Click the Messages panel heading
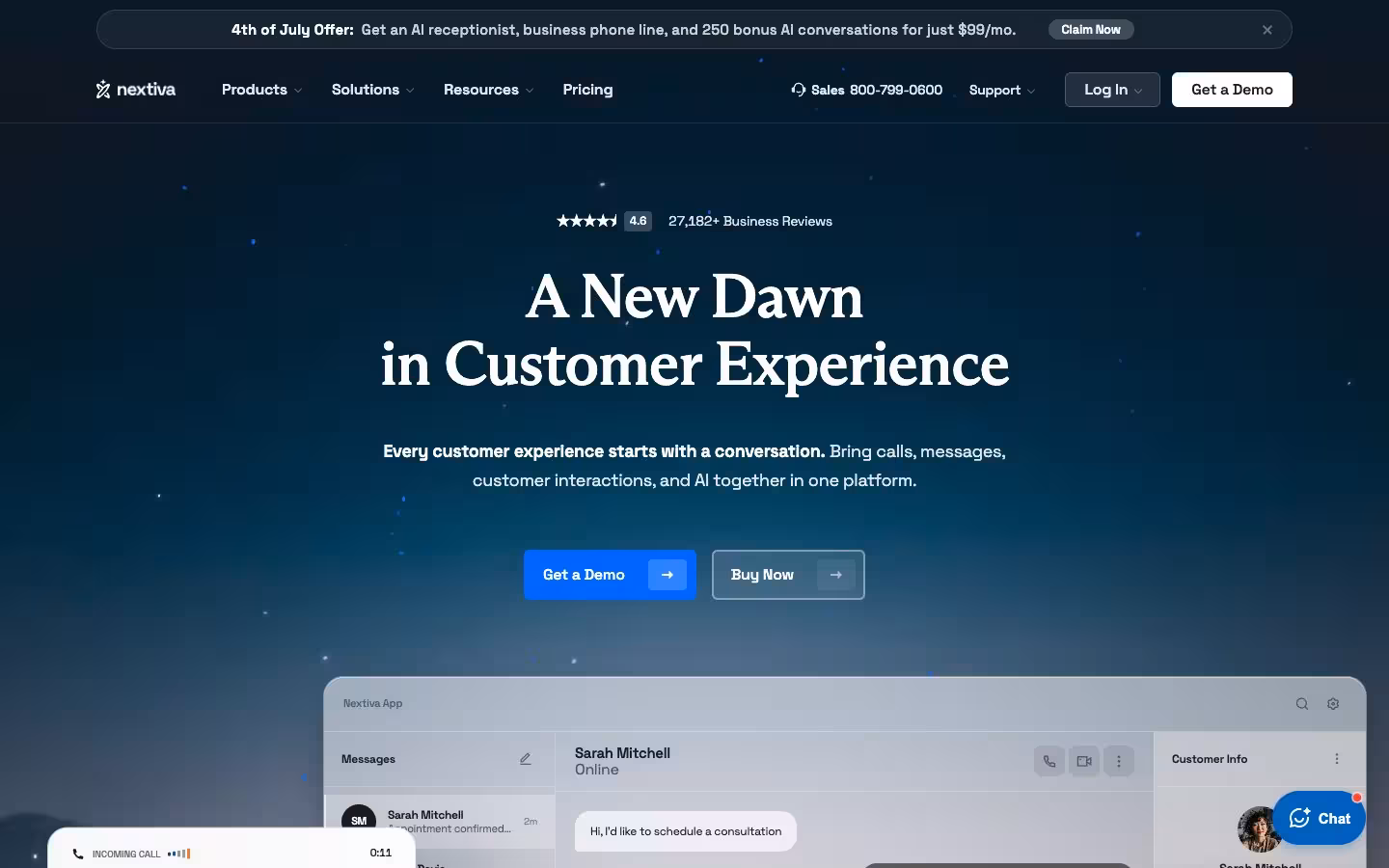The image size is (1389, 868). click(x=368, y=759)
